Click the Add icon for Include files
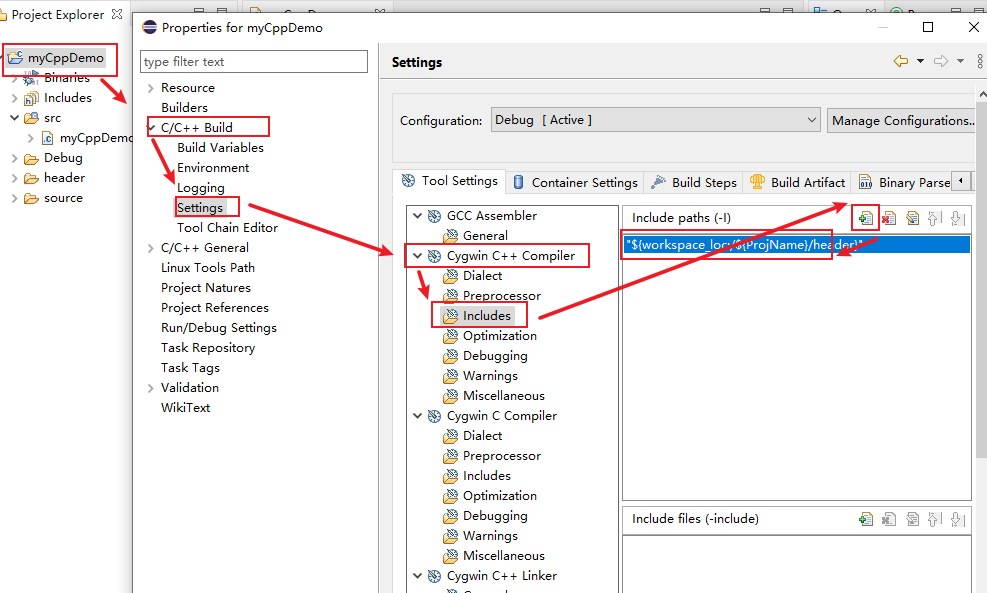The height and width of the screenshot is (593, 987). (x=865, y=518)
